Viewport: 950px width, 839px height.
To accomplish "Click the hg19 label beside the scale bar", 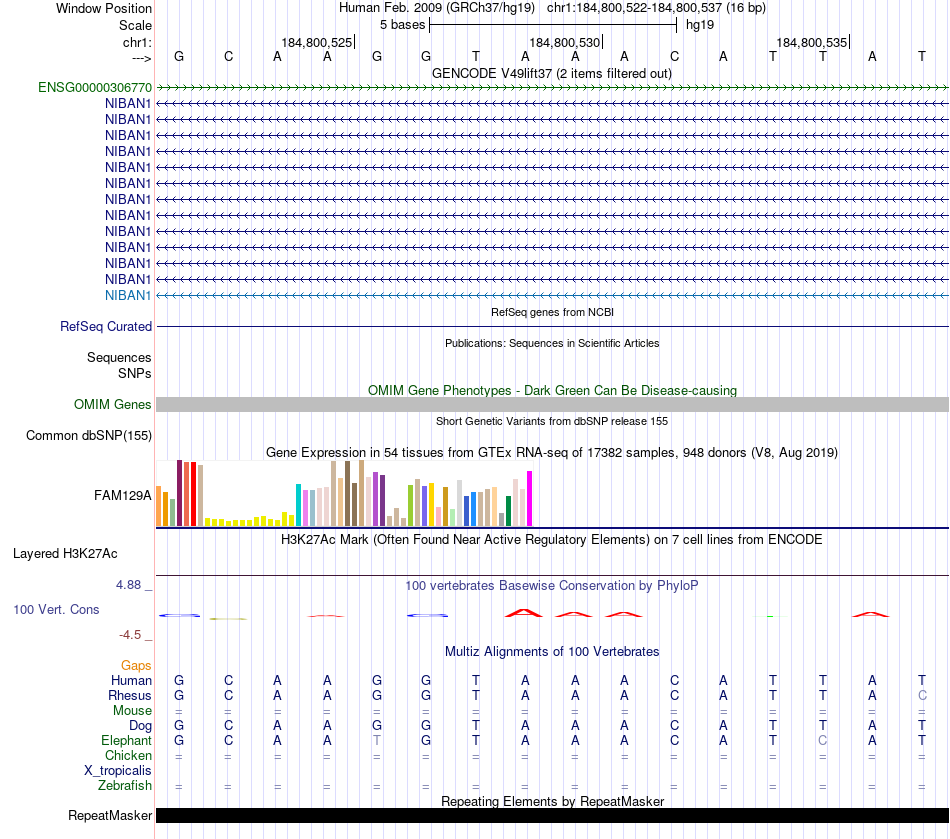I will 700,25.
